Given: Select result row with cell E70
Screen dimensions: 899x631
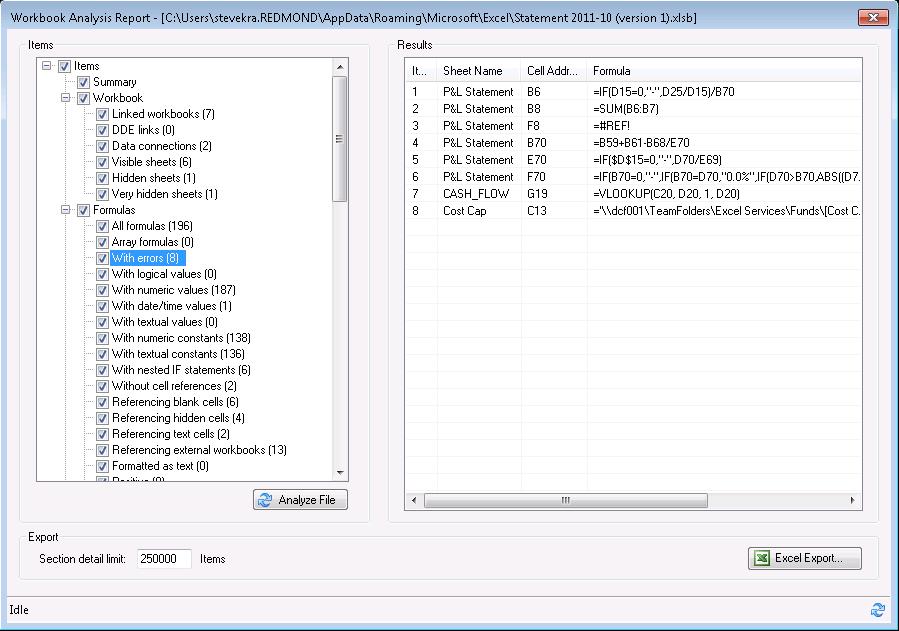Looking at the screenshot, I should click(633, 160).
